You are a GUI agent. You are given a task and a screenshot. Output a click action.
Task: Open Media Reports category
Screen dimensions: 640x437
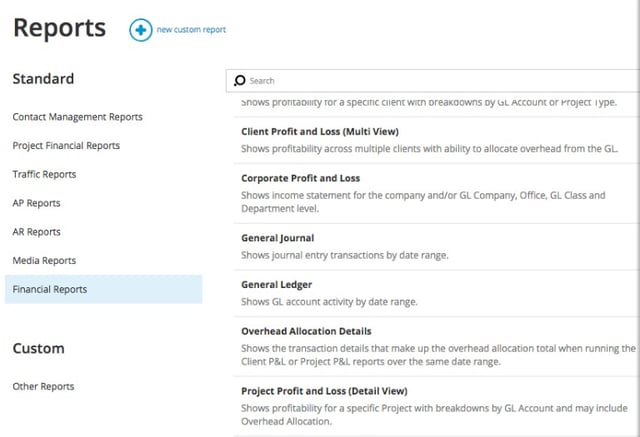click(x=44, y=260)
